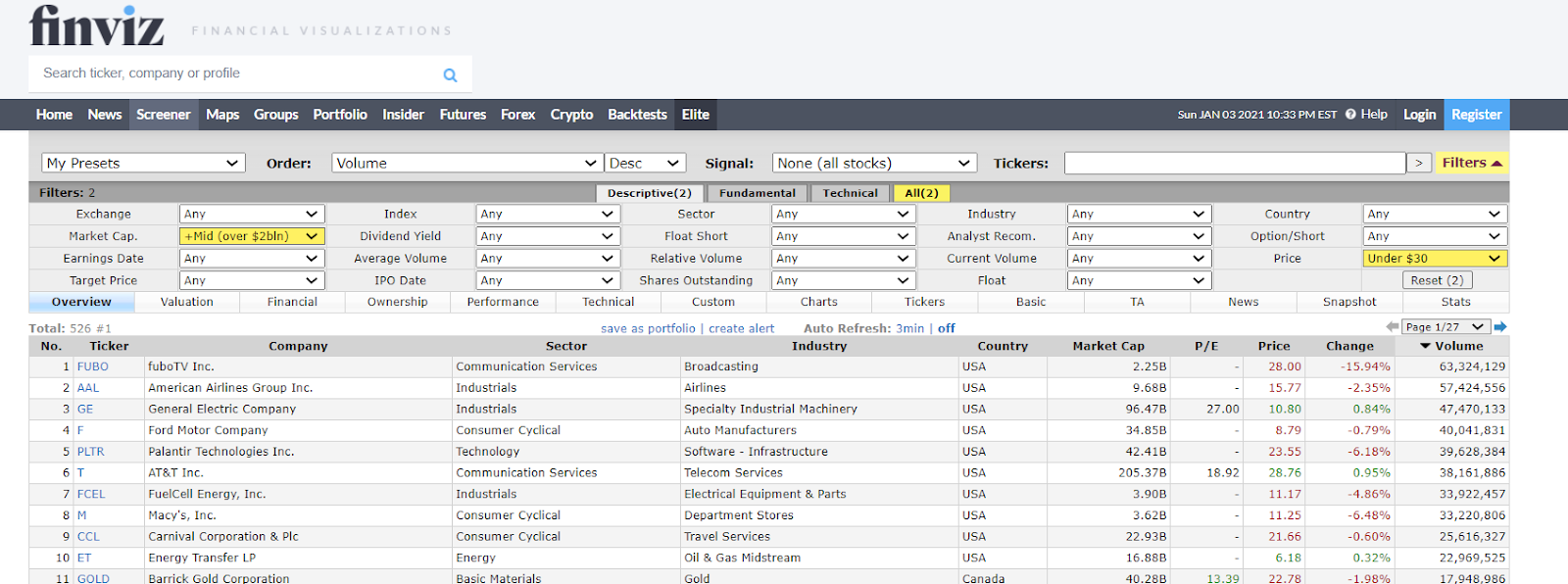Switch to the Ownership view tab

click(398, 302)
